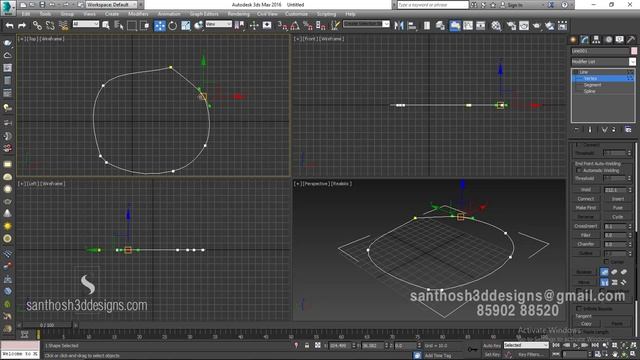Viewport: 640px width, 360px height.
Task: Click the CrossInsert button
Action: 586,226
